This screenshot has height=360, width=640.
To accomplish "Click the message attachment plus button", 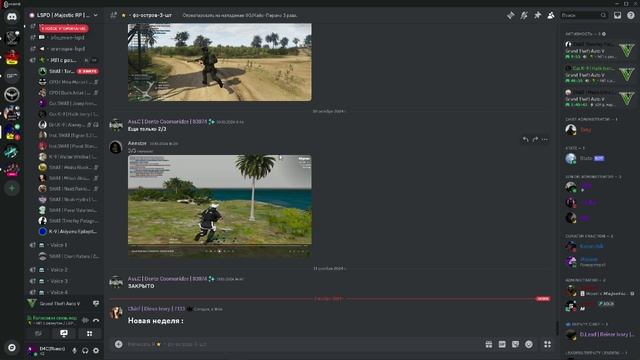I will coord(118,344).
